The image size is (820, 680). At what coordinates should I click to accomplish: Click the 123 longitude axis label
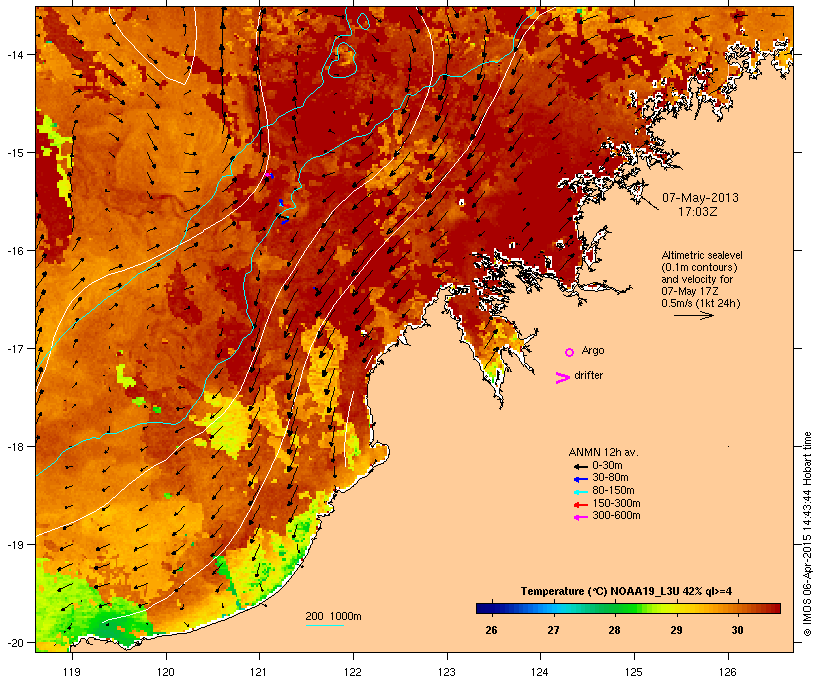[447, 672]
